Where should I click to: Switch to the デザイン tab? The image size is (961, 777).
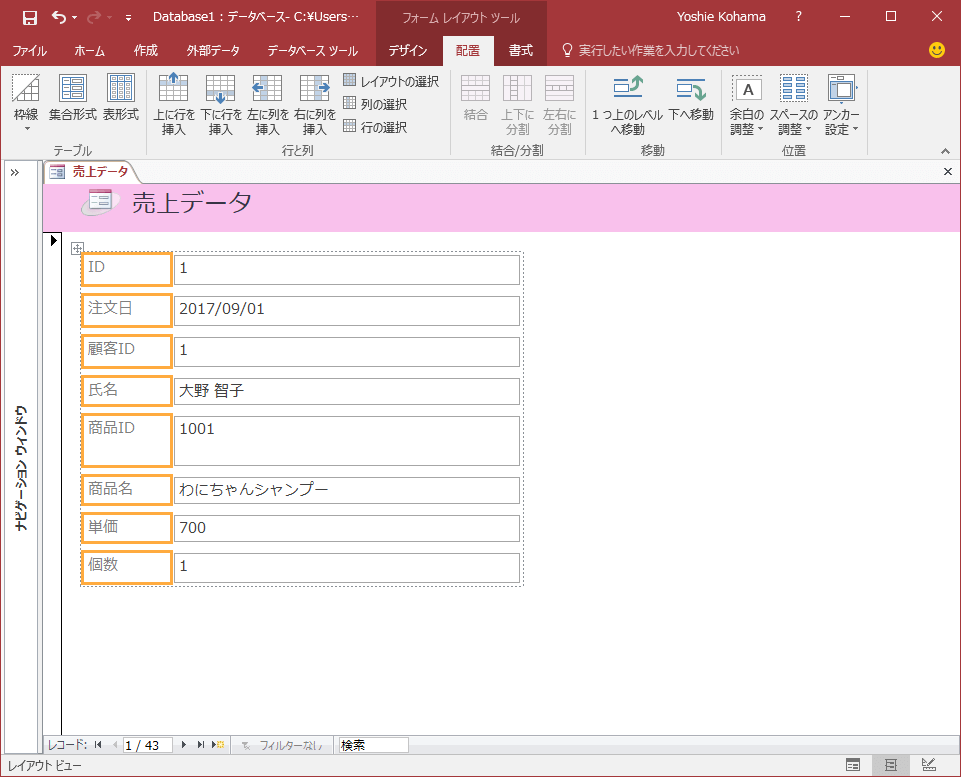pyautogui.click(x=408, y=50)
